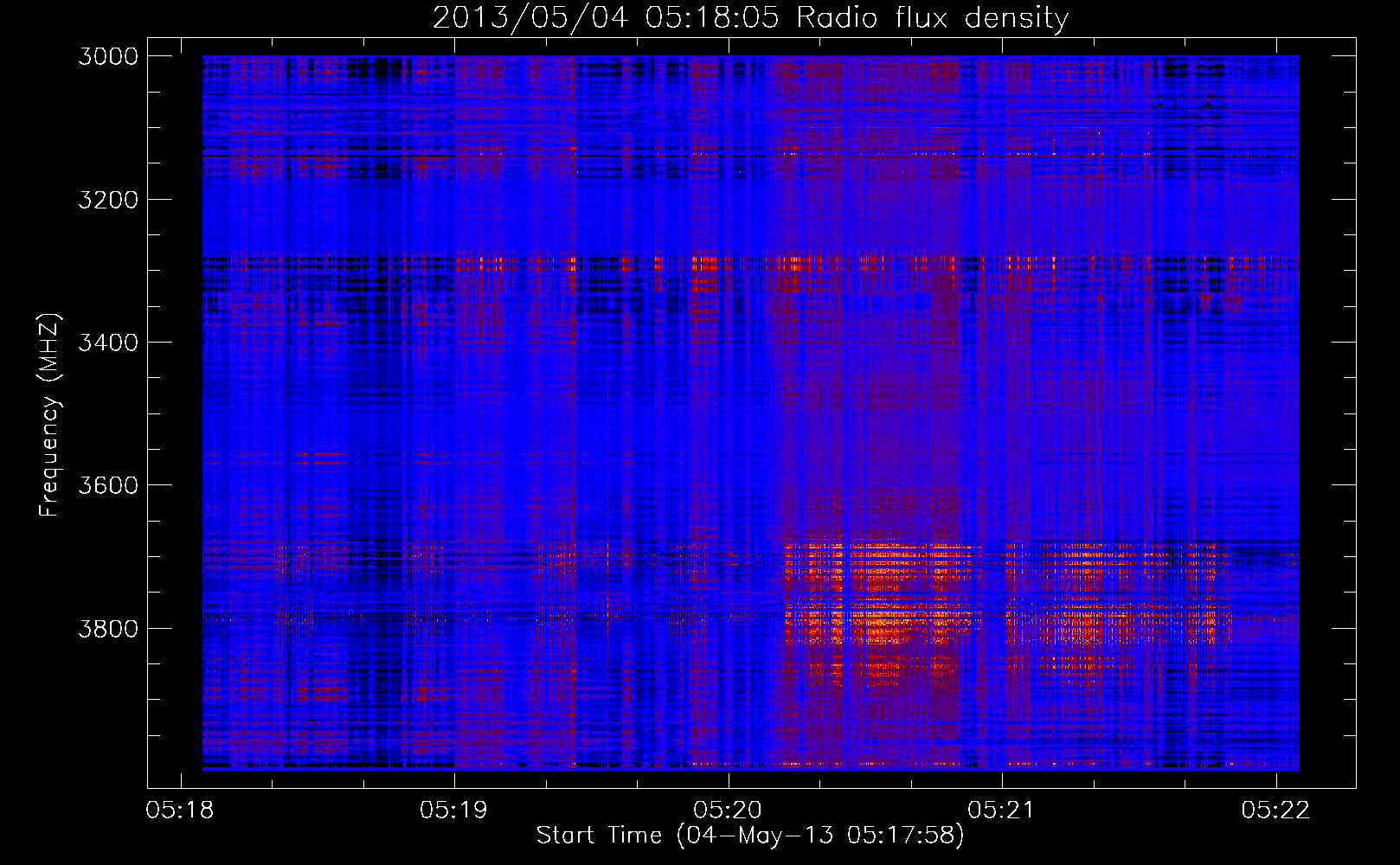Viewport: 1400px width, 865px height.
Task: Select the 3000 frequency tick label
Action: pos(108,56)
